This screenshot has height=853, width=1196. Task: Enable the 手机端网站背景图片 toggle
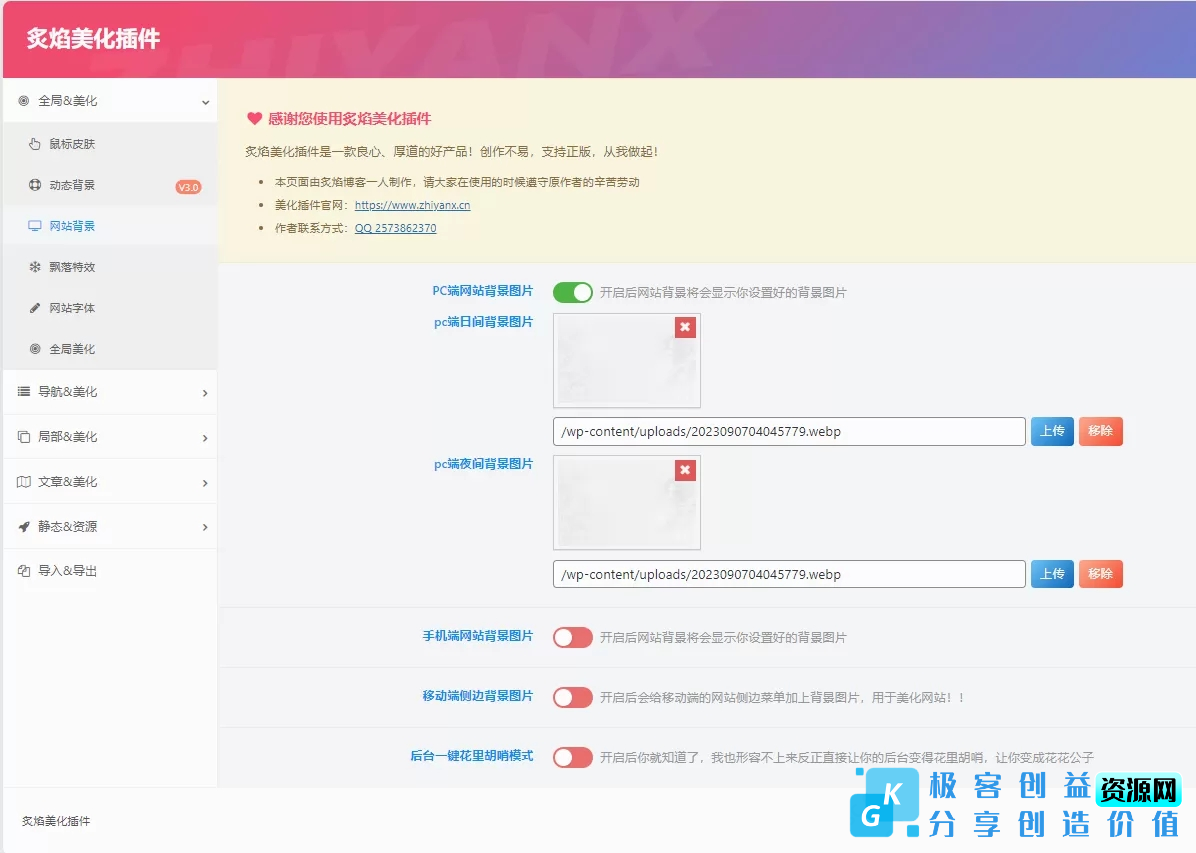pos(572,637)
